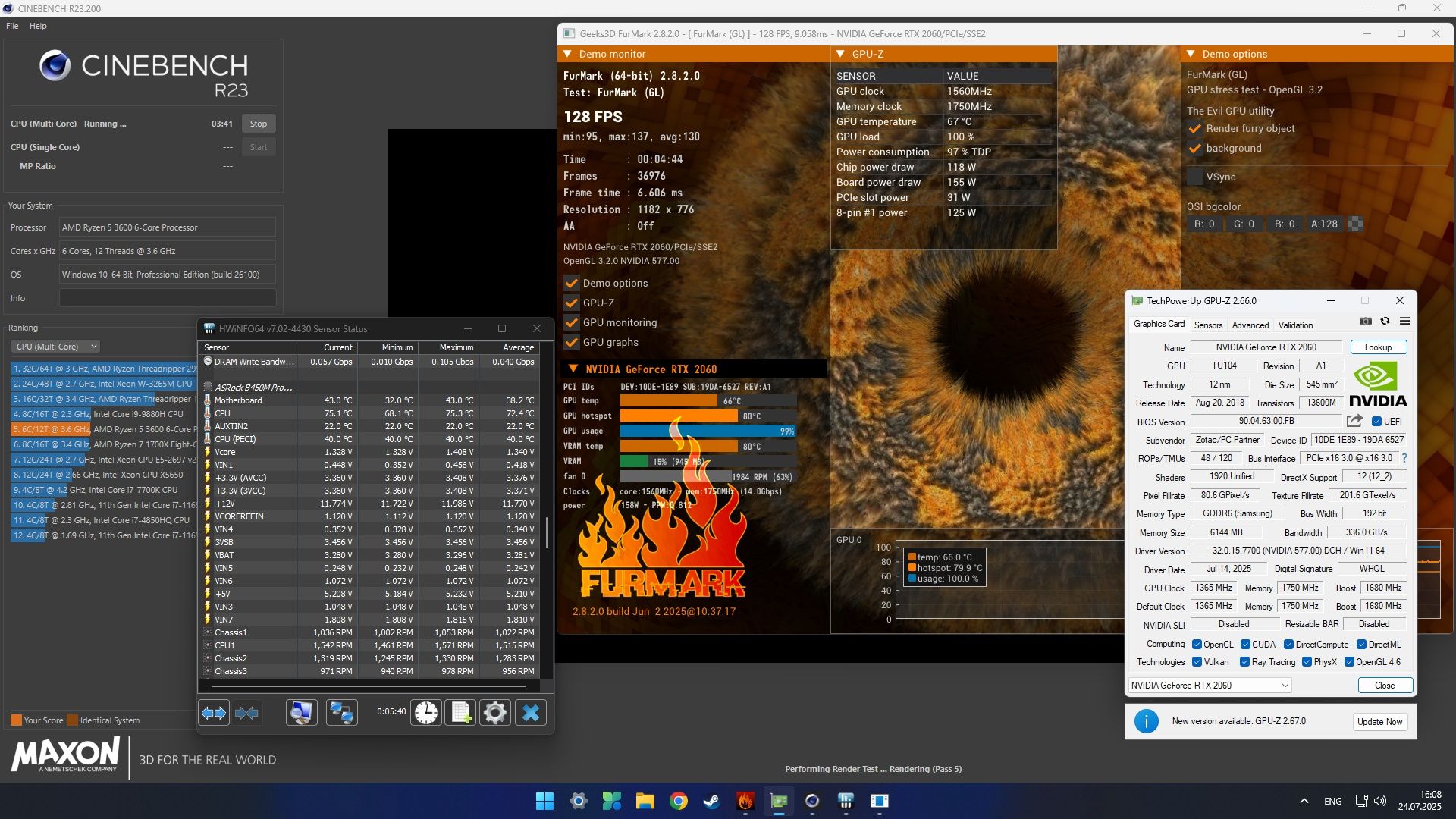Collapse the Demo options panel header

1191,54
